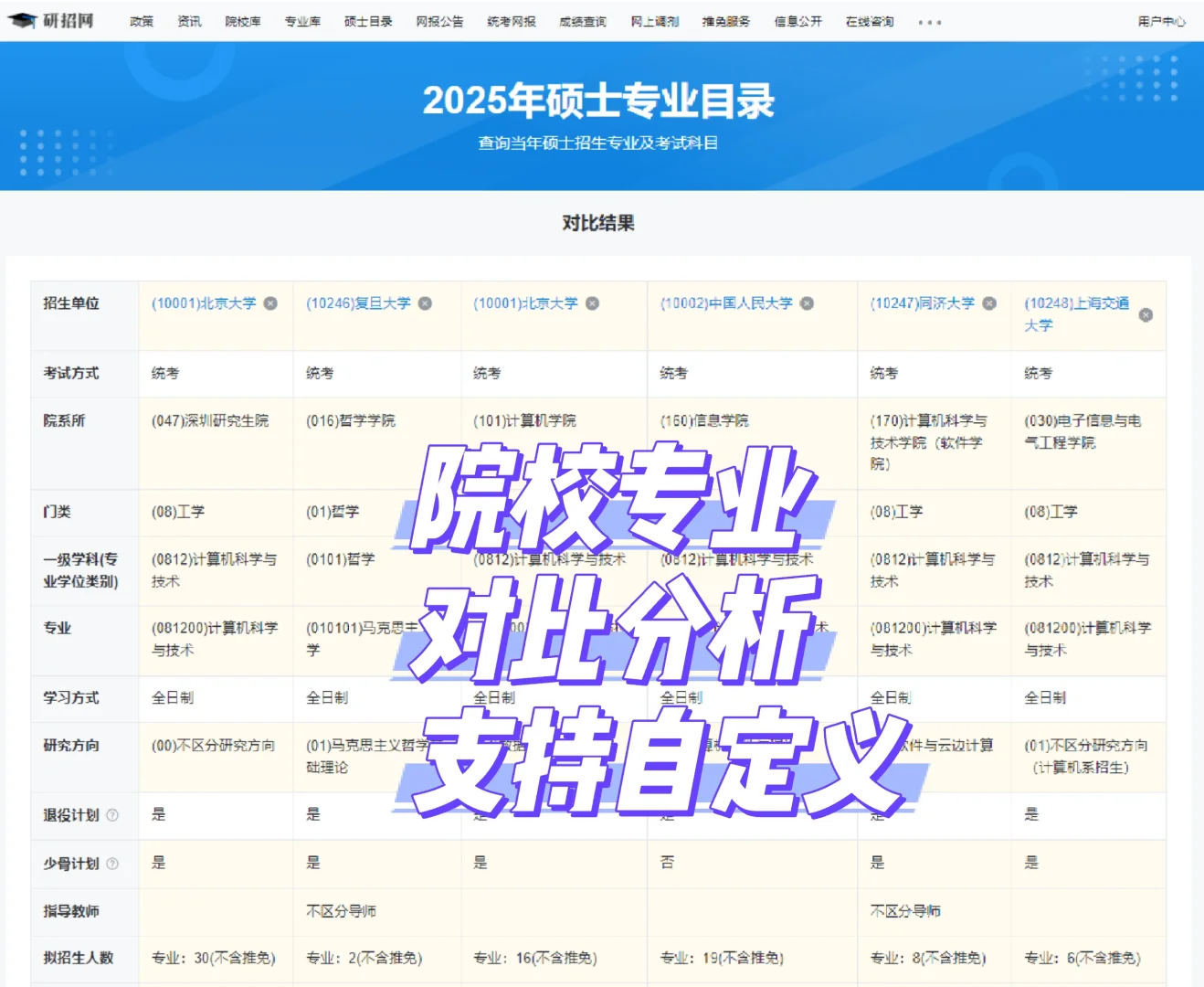Viewport: 1204px width, 987px height.
Task: Remove 中国人民大学 from the comparison
Action: point(806,302)
